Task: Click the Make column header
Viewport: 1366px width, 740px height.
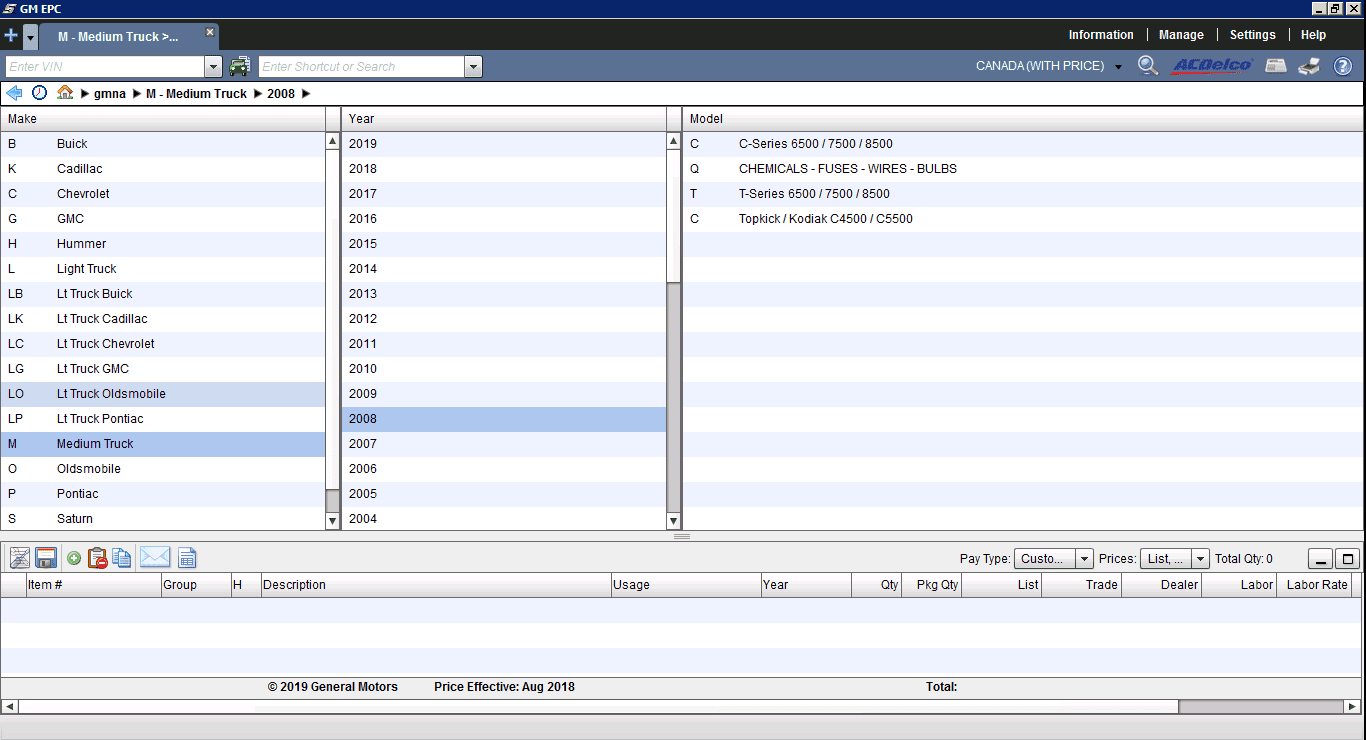Action: pyautogui.click(x=163, y=119)
